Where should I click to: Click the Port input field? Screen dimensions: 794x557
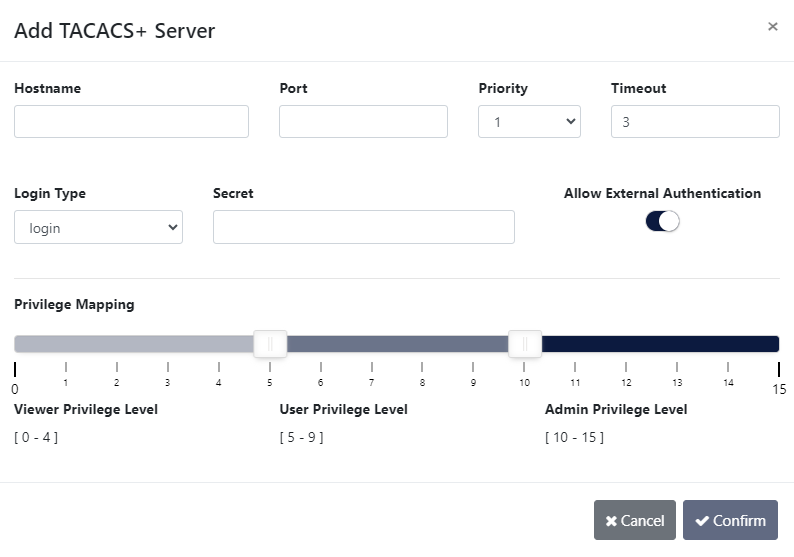tap(363, 122)
